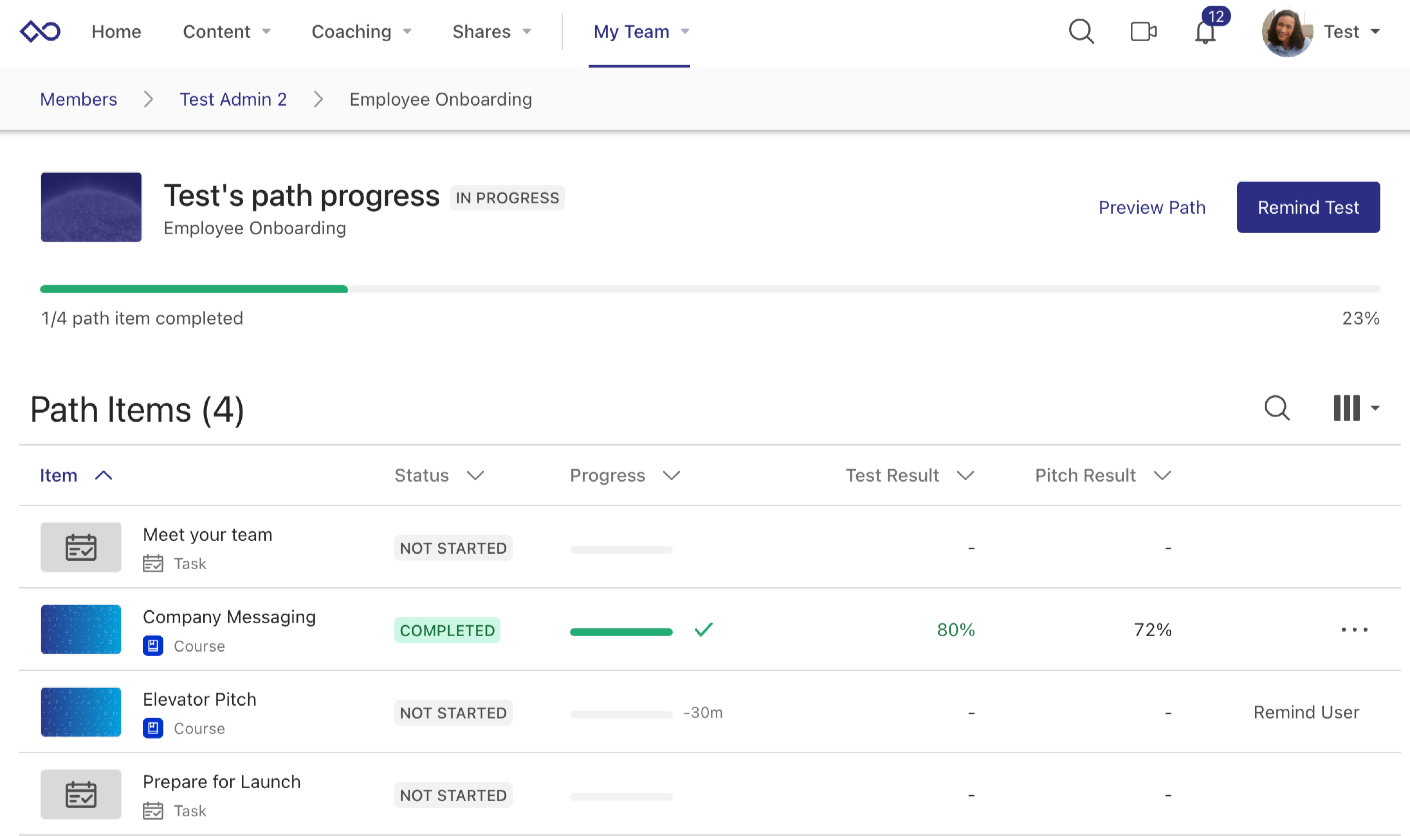Open the Status column filter chevron
The width and height of the screenshot is (1410, 836).
475,475
